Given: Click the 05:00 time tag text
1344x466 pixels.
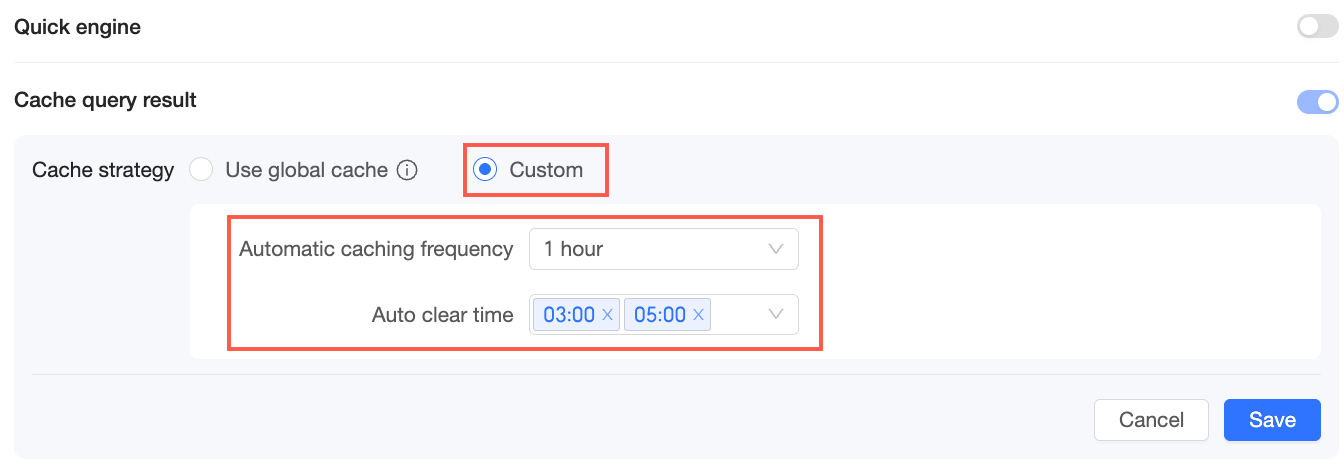Looking at the screenshot, I should [x=660, y=315].
